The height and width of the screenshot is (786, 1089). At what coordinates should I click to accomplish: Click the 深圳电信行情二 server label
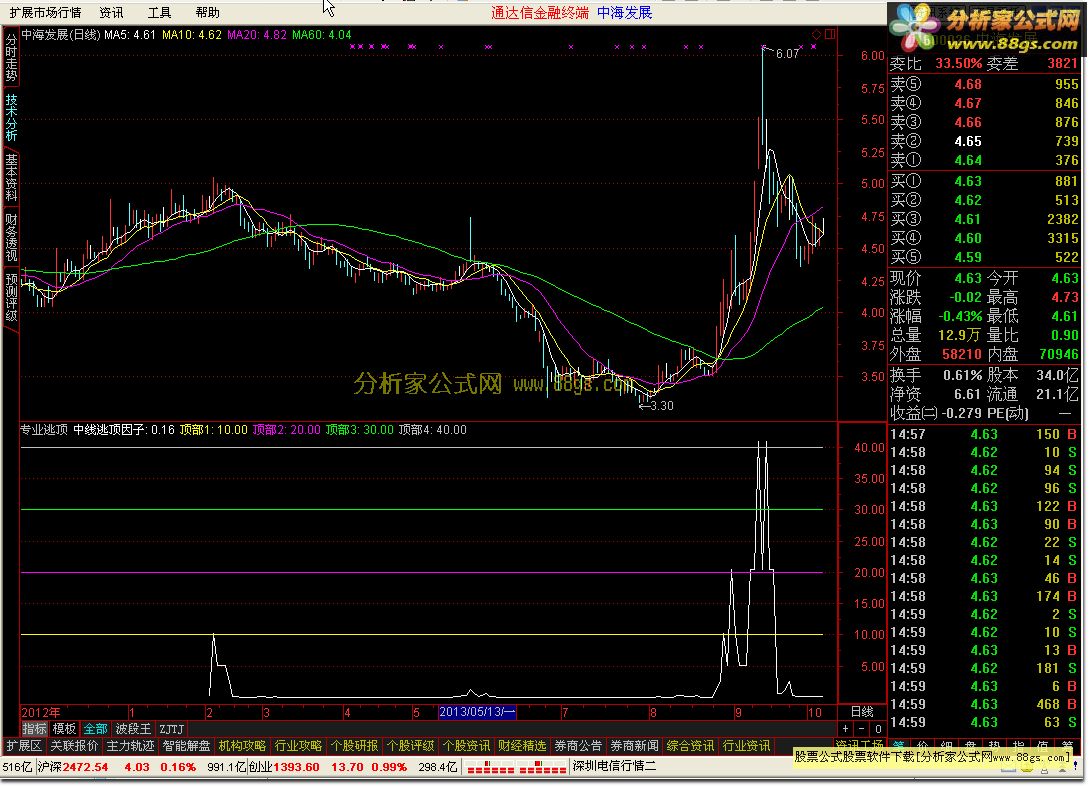[x=614, y=767]
